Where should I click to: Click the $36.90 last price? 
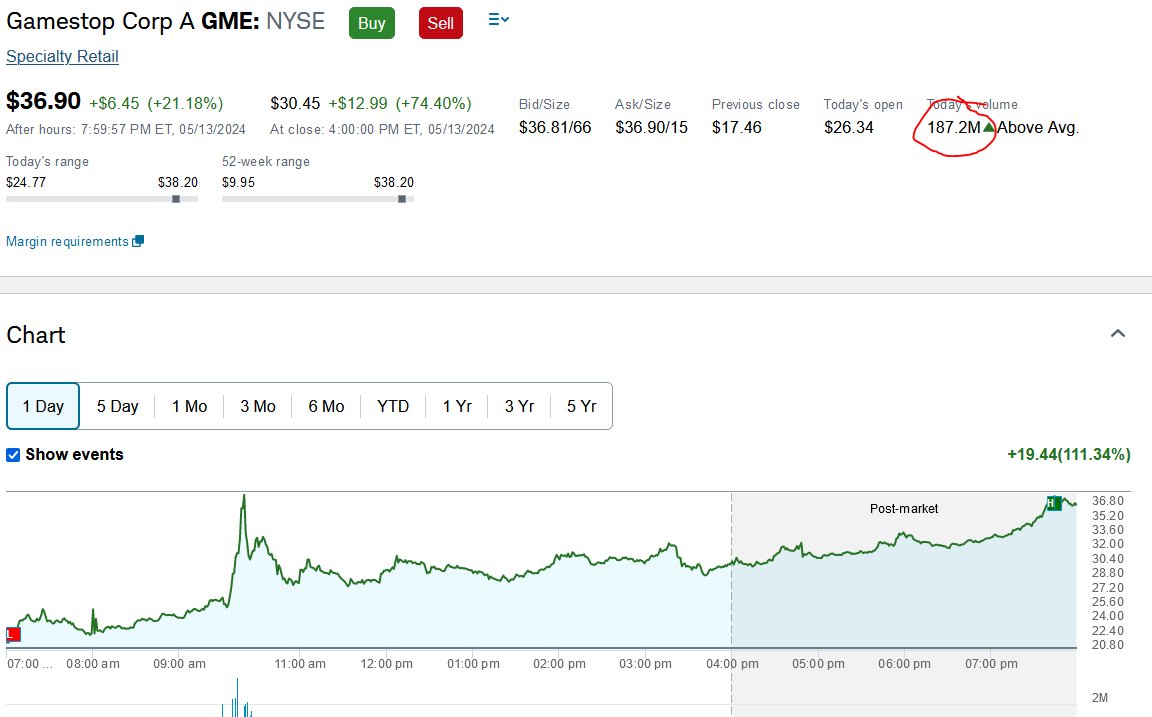(43, 101)
